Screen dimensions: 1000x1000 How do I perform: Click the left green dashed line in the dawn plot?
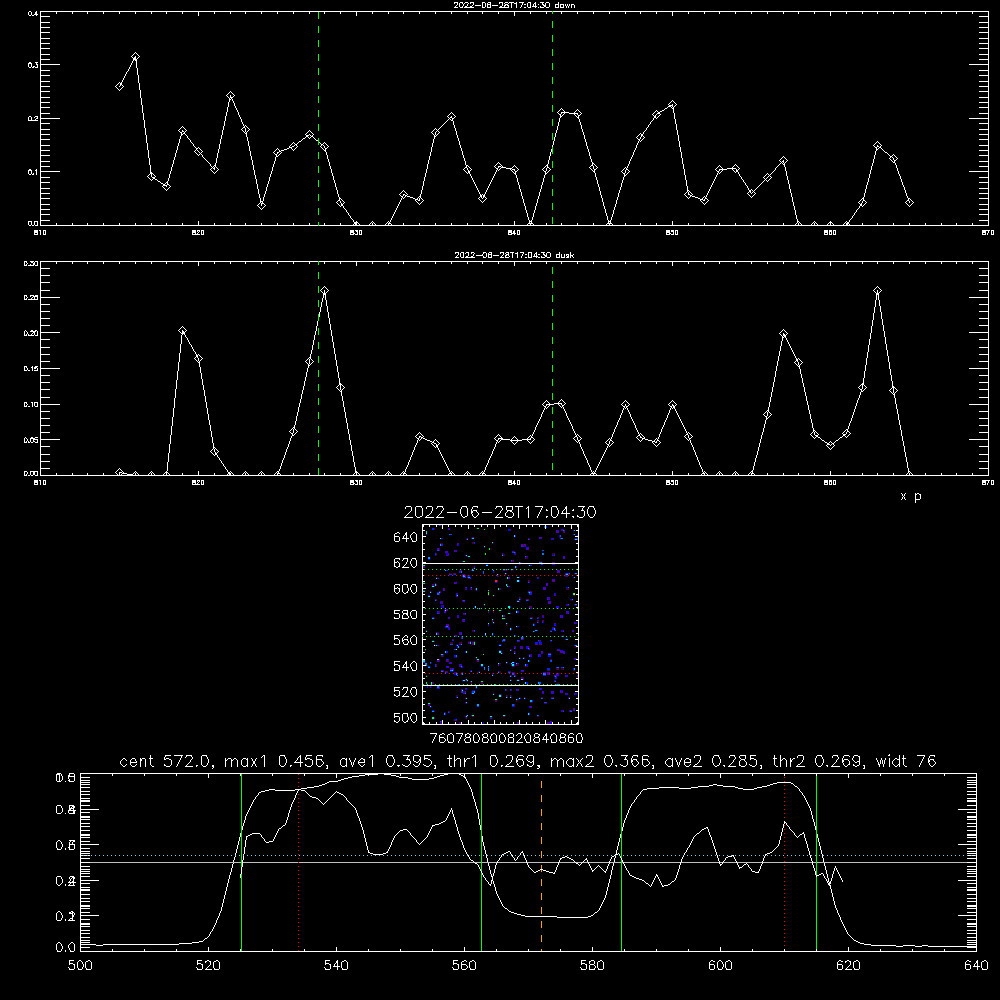click(318, 118)
